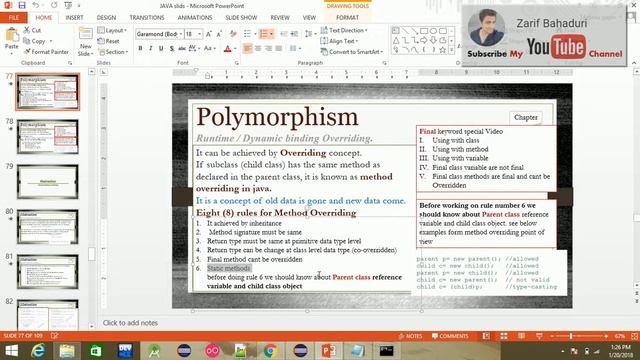Switch to the ANIMATIONS tab
The height and width of the screenshot is (360, 640).
[195, 18]
